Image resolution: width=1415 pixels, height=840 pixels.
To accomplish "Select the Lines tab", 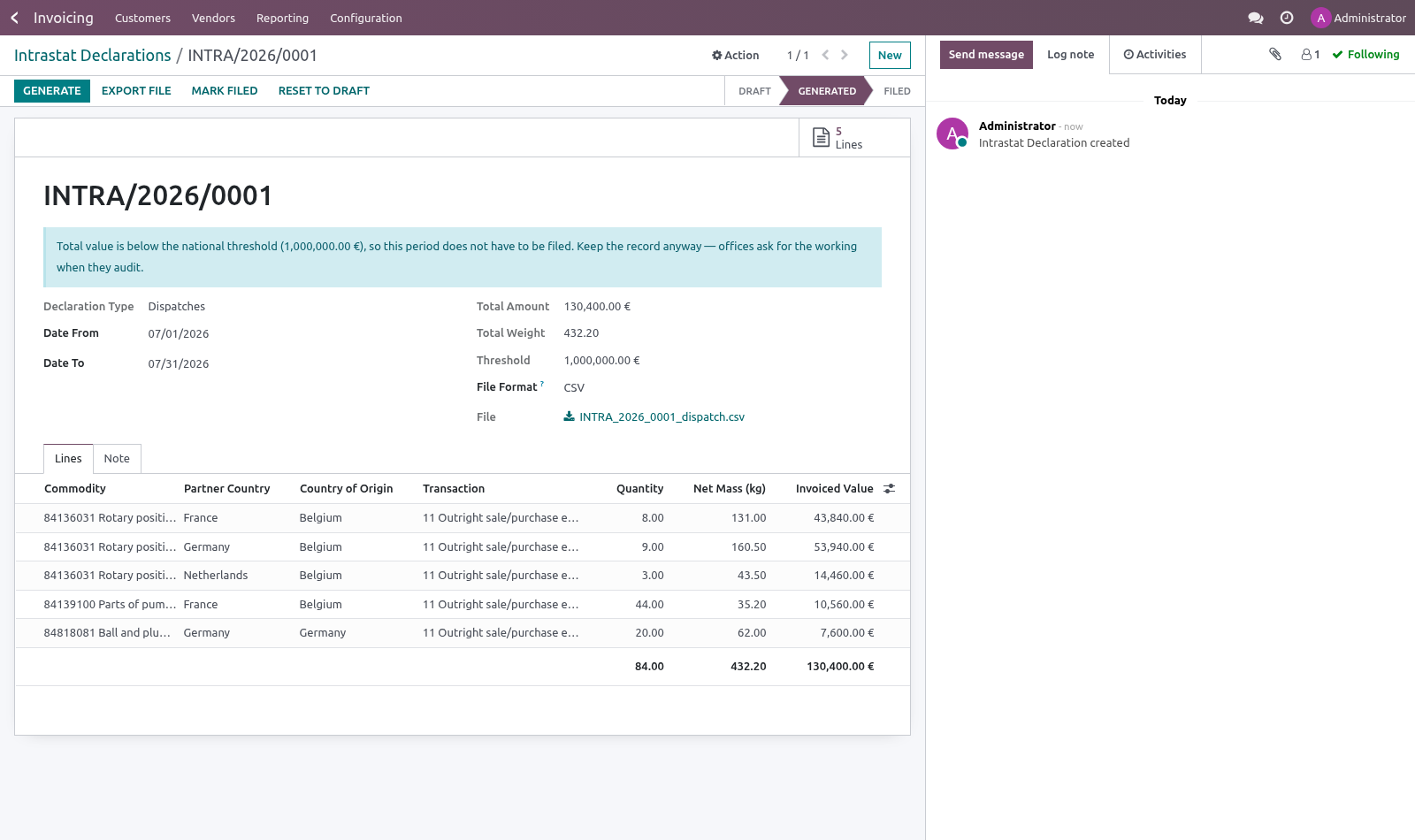I will [x=68, y=459].
